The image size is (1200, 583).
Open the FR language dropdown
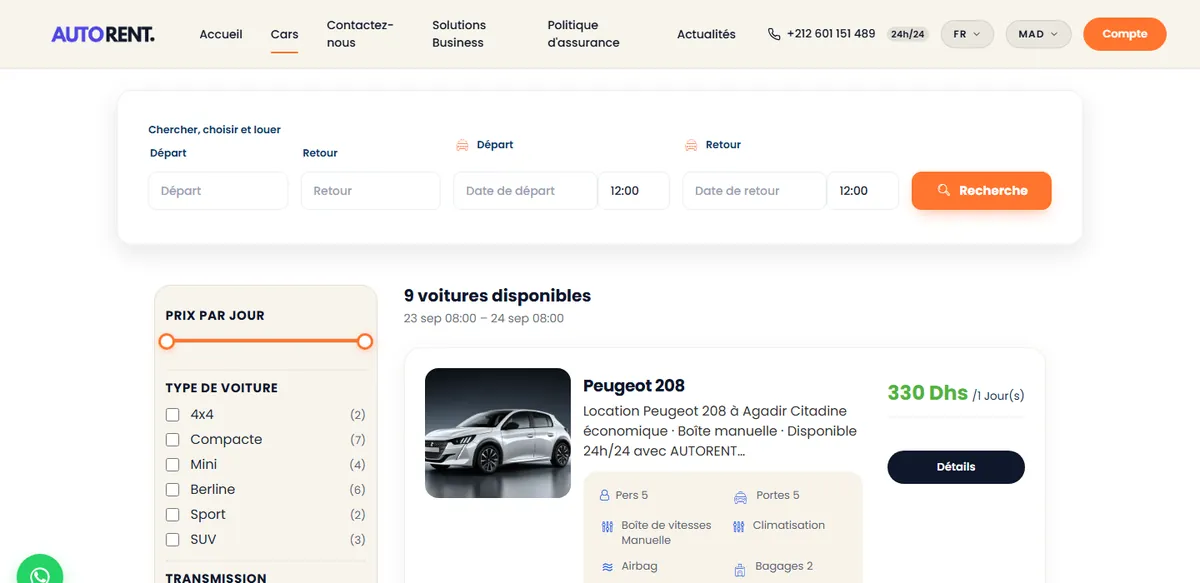point(967,34)
